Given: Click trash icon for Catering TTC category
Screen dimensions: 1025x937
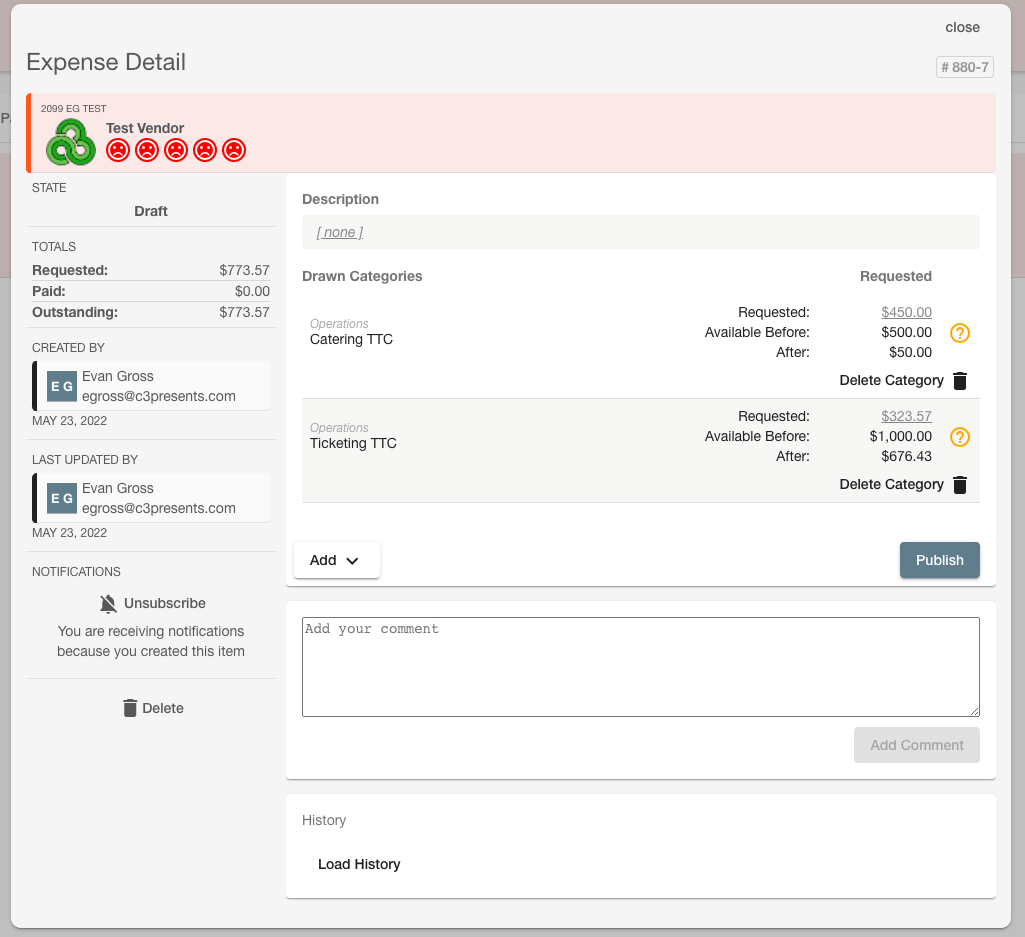Looking at the screenshot, I should 960,381.
